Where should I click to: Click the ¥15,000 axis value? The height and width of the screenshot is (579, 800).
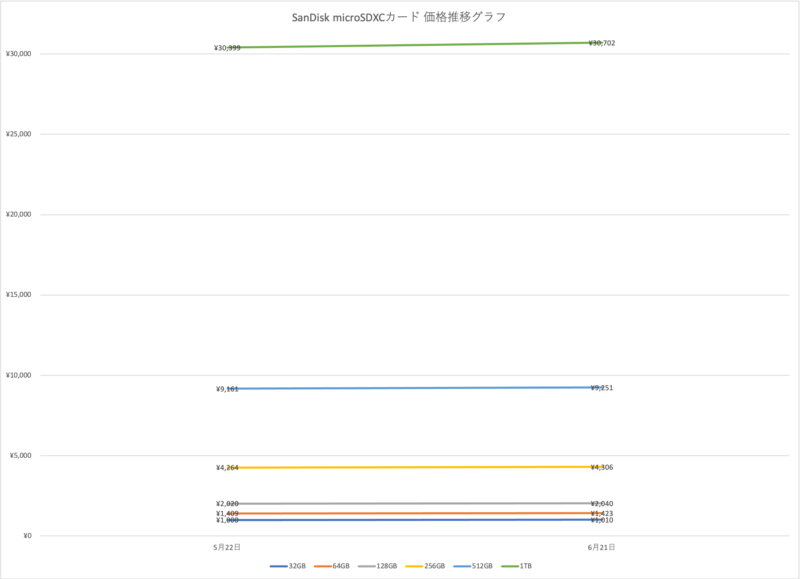click(x=18, y=295)
